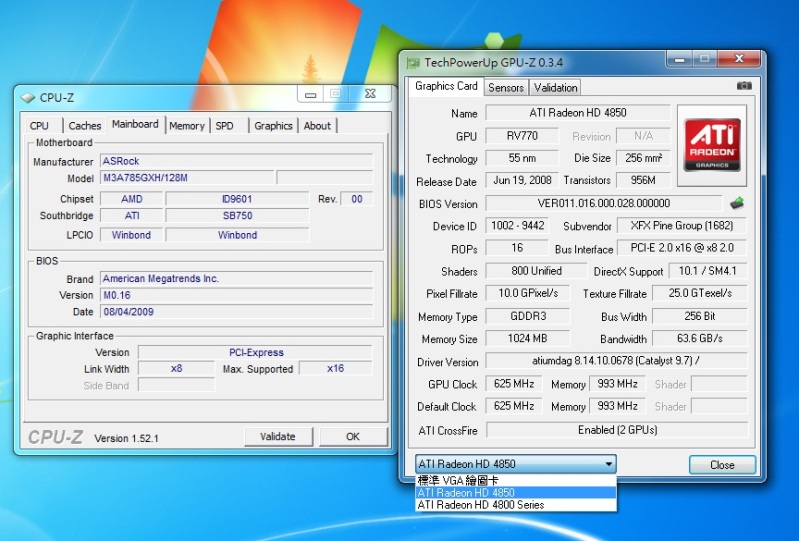
Task: Click the BIOS save chip icon
Action: [737, 203]
